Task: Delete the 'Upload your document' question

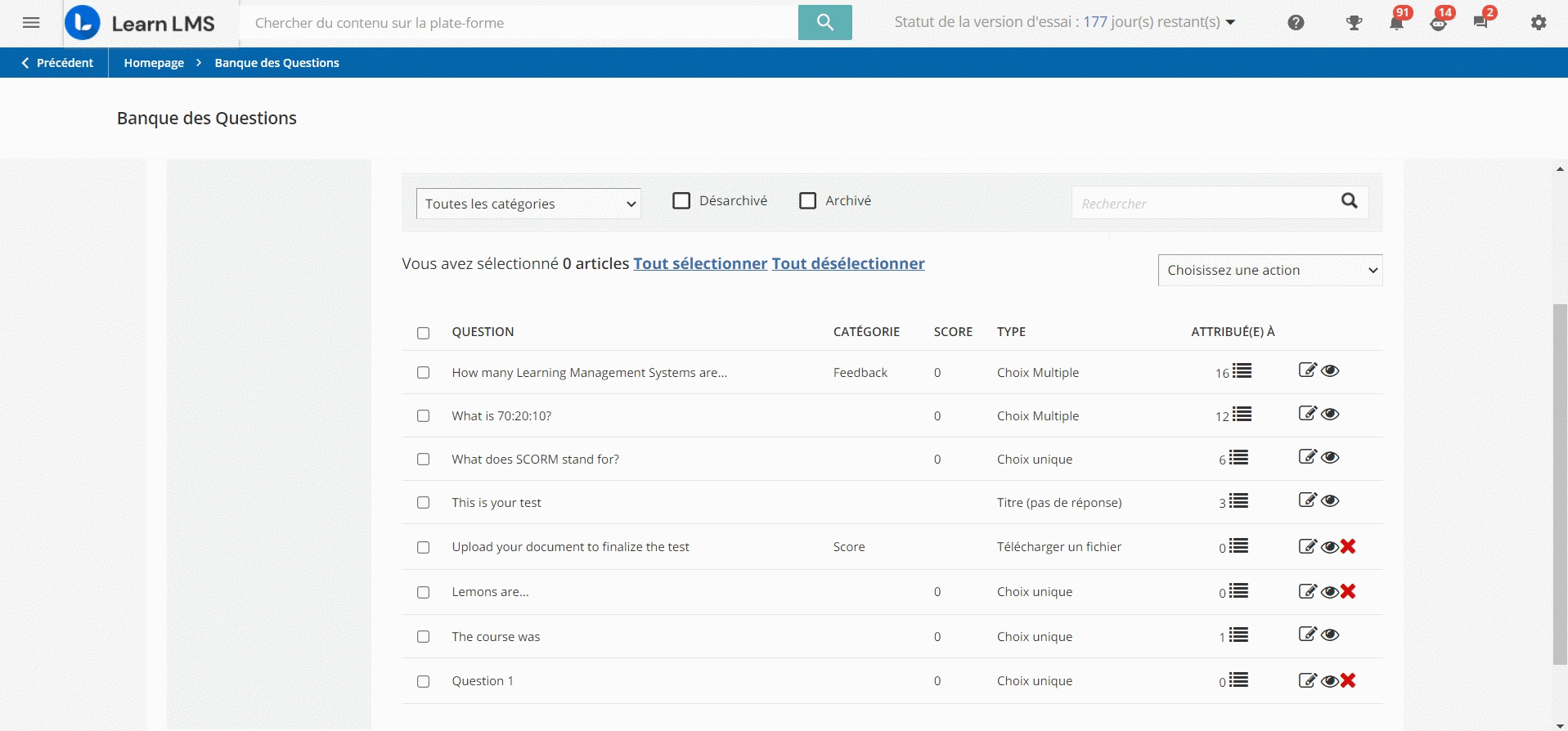Action: tap(1348, 546)
